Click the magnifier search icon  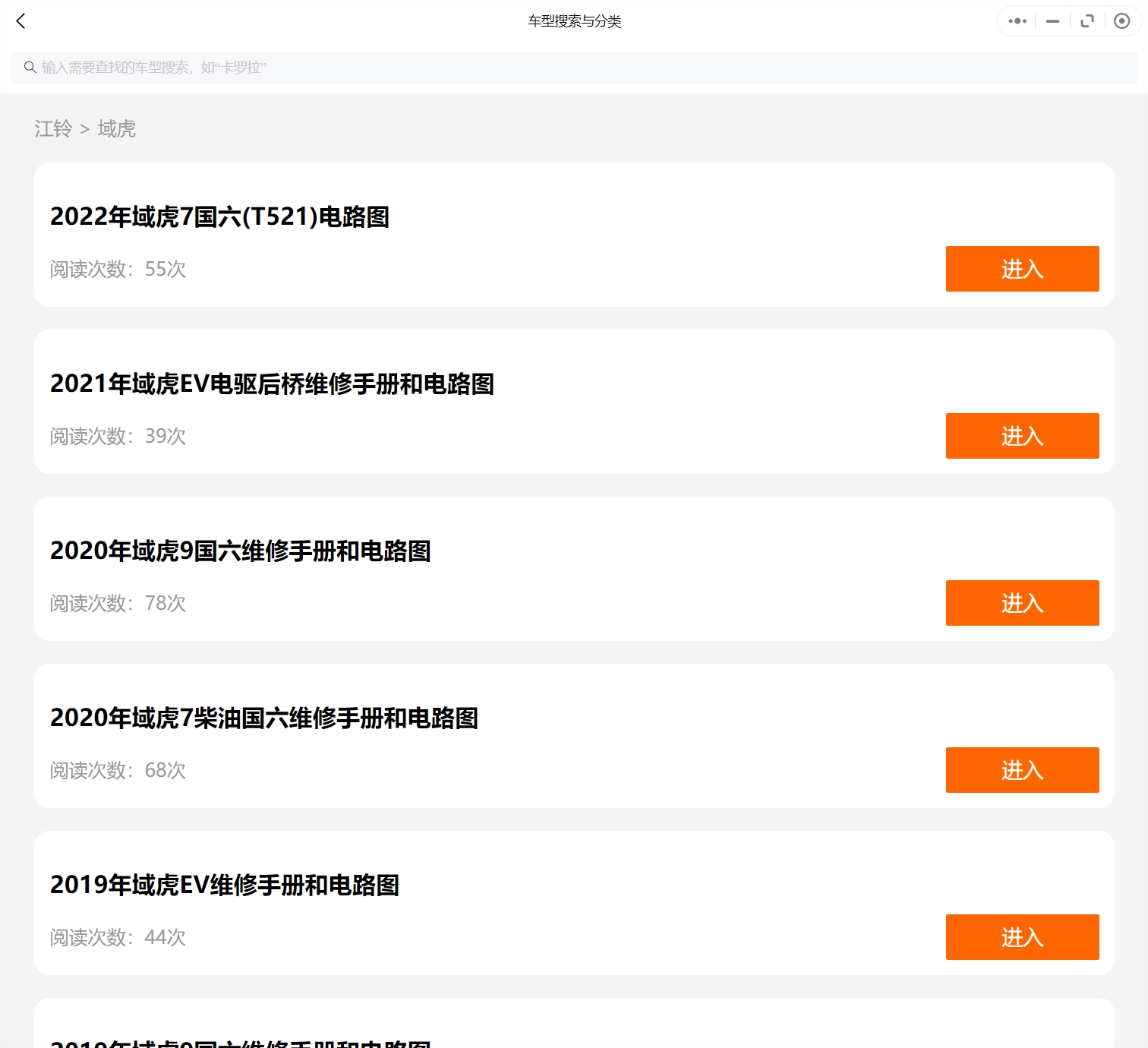(x=30, y=68)
